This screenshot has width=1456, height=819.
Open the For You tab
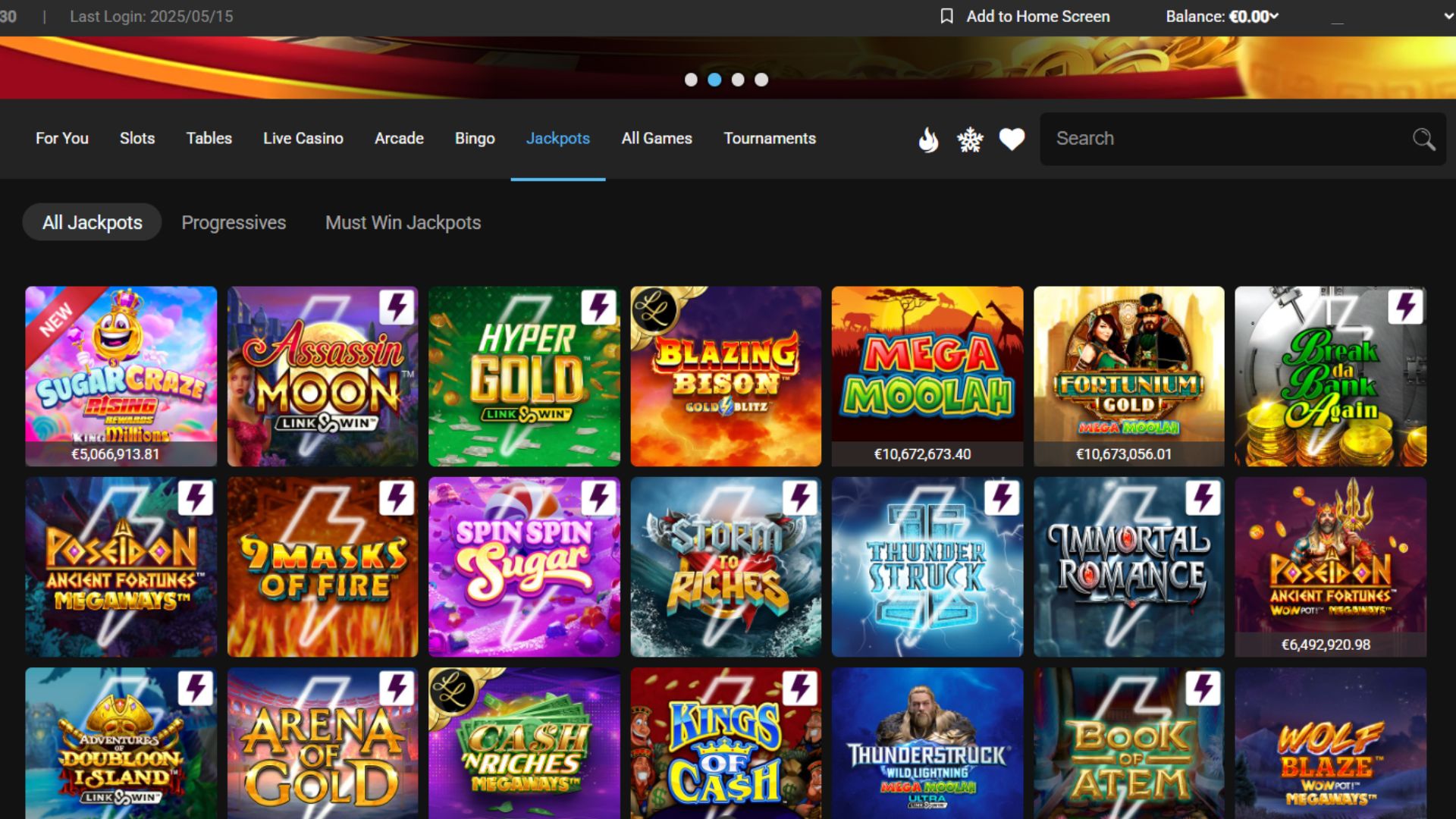[62, 139]
